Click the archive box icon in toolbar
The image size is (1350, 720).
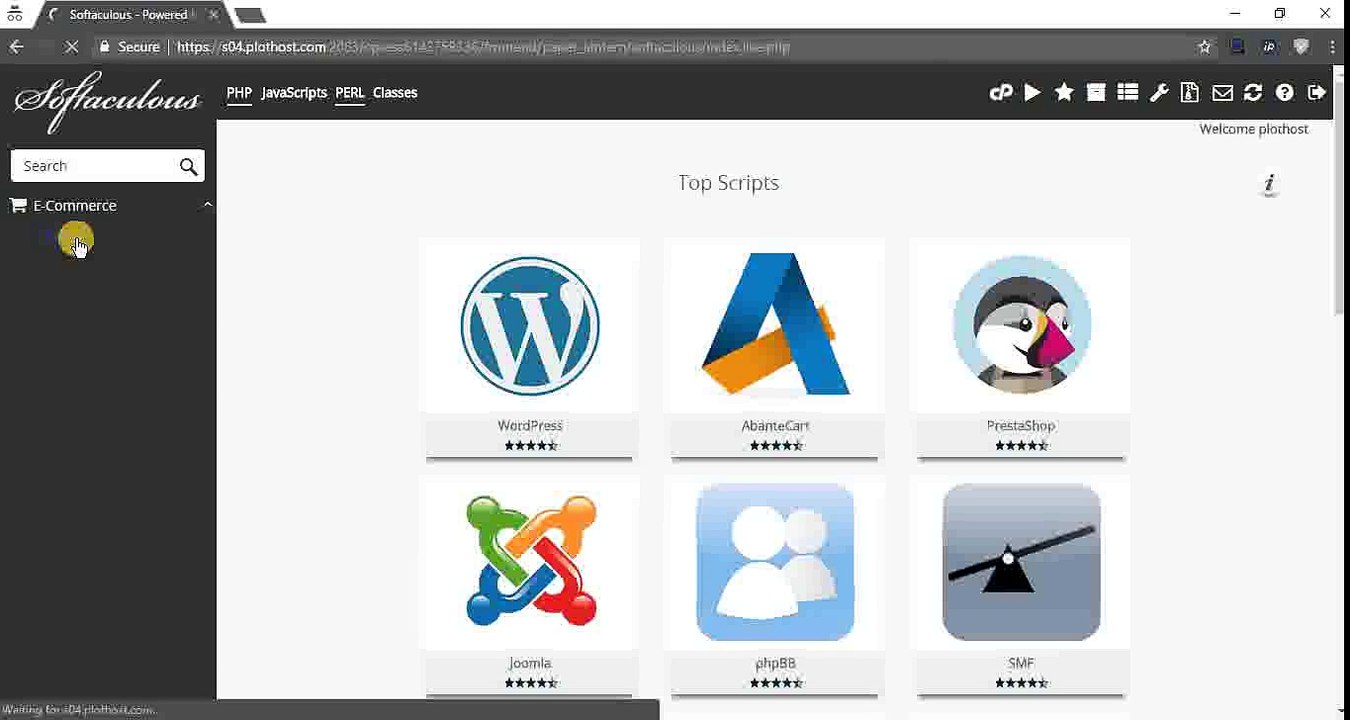coord(1096,92)
